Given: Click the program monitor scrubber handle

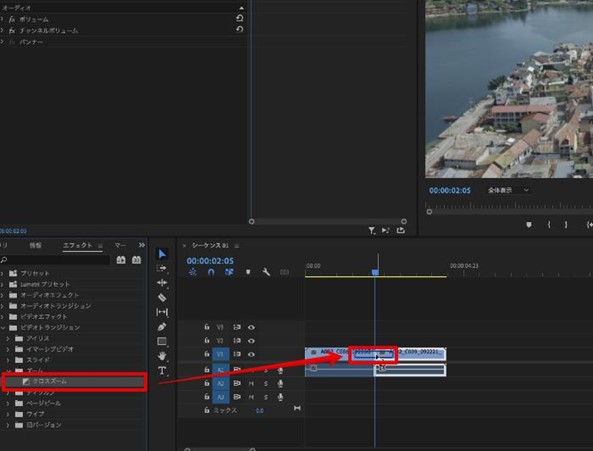Looking at the screenshot, I should tap(429, 212).
